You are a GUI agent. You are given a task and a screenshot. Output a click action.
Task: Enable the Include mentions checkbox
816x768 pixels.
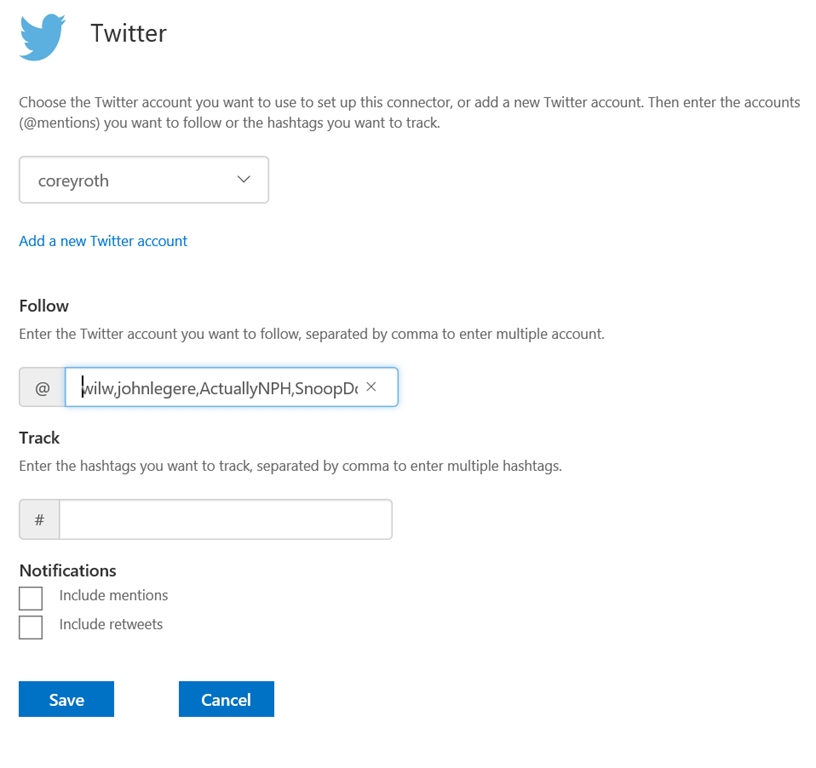click(x=31, y=598)
